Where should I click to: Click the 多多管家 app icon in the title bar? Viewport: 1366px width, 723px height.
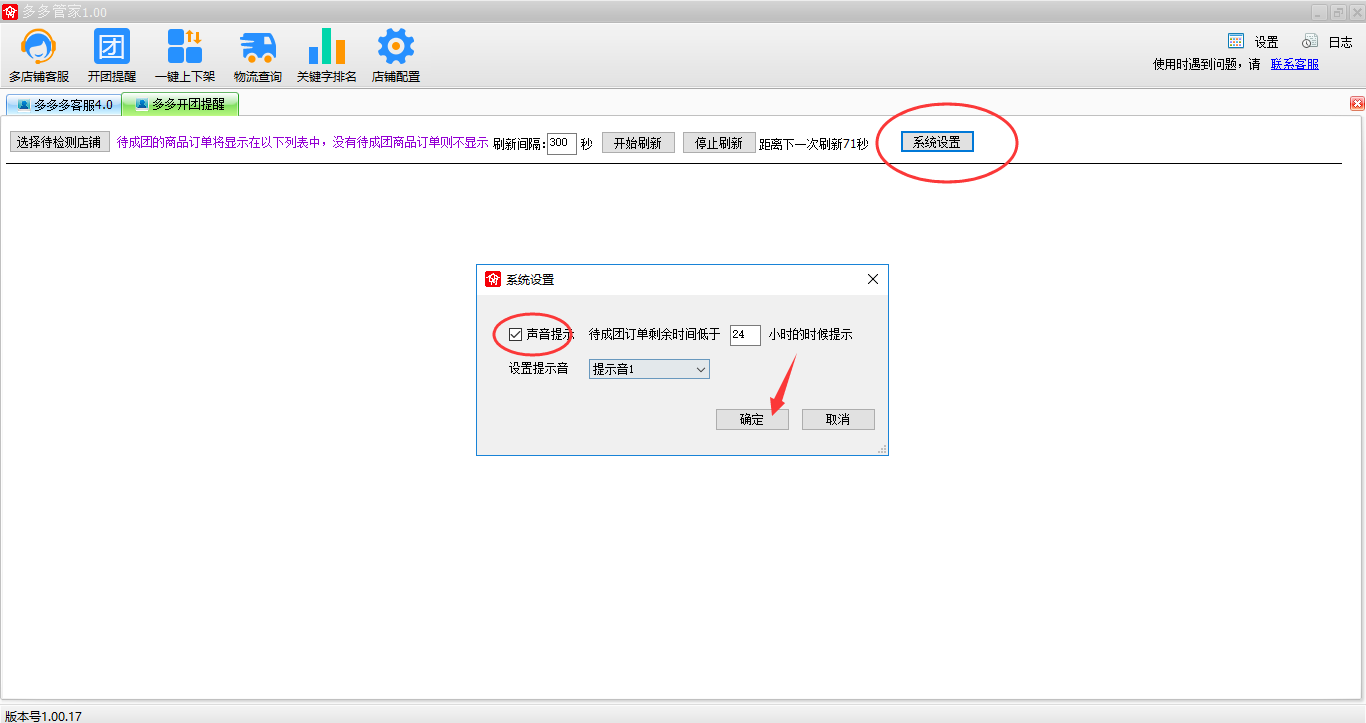(10, 11)
